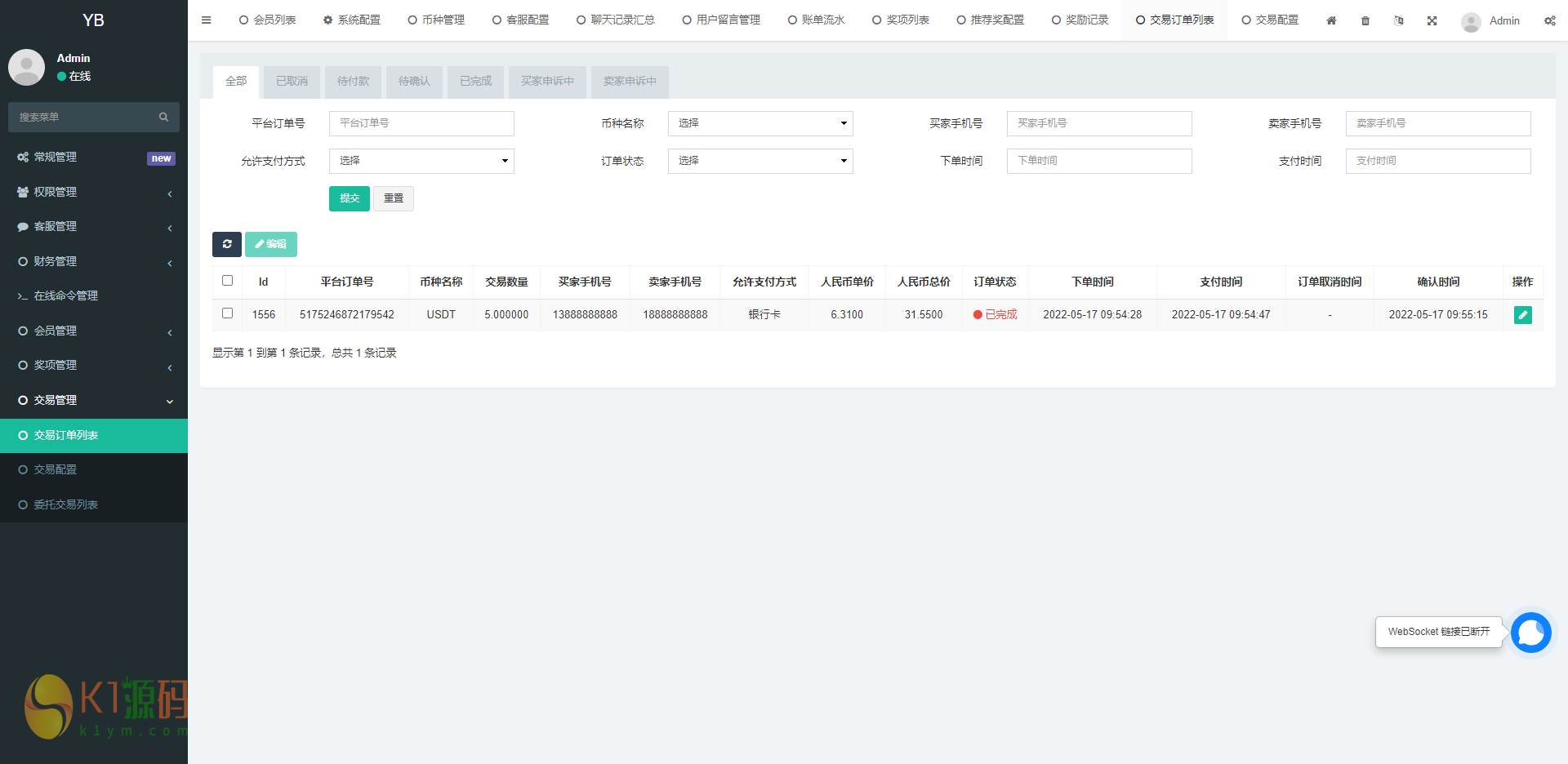This screenshot has height=764, width=1568.
Task: Open 币种管理 top tab
Action: pos(436,20)
